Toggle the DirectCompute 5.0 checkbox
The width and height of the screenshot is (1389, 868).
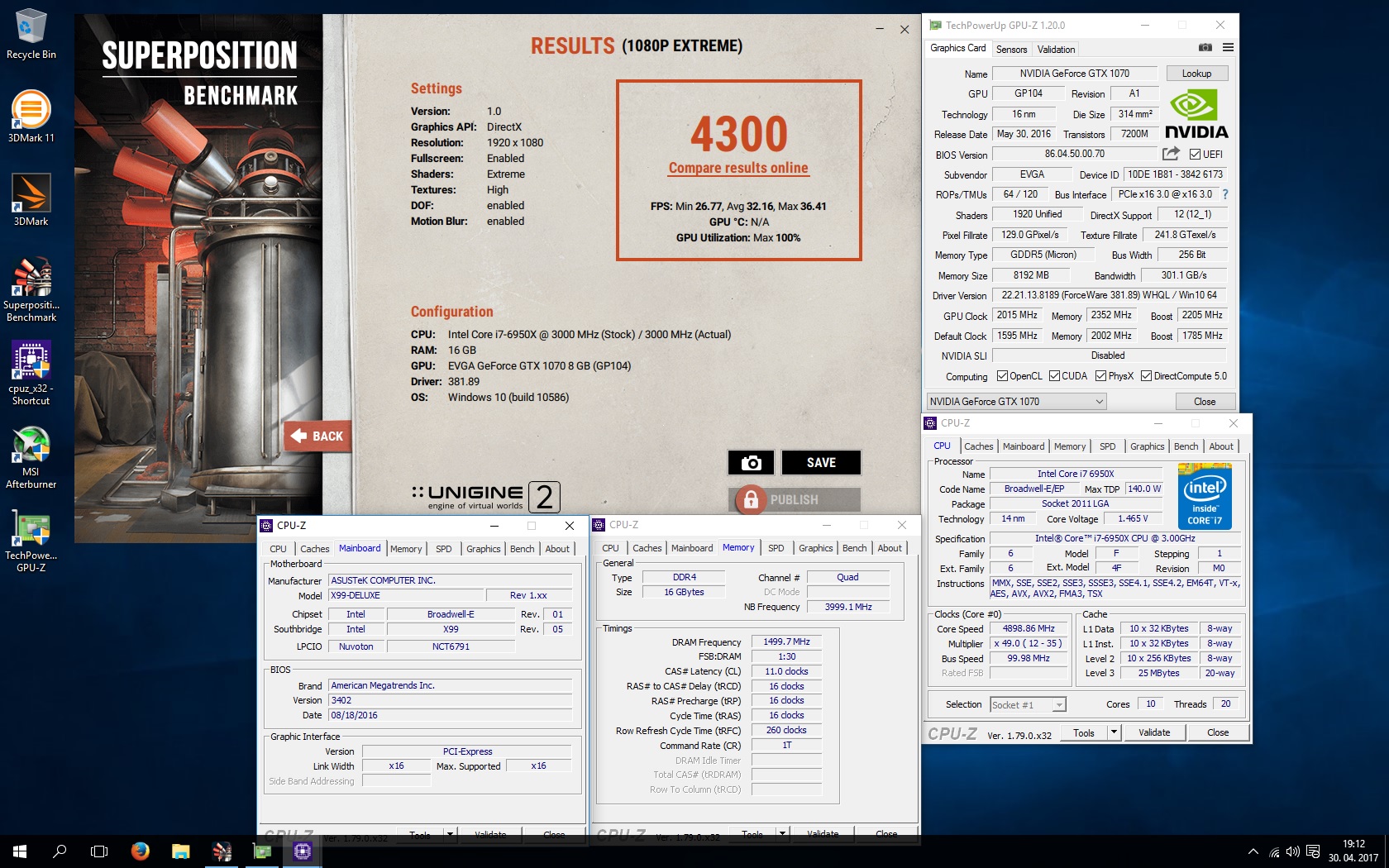pos(1146,376)
